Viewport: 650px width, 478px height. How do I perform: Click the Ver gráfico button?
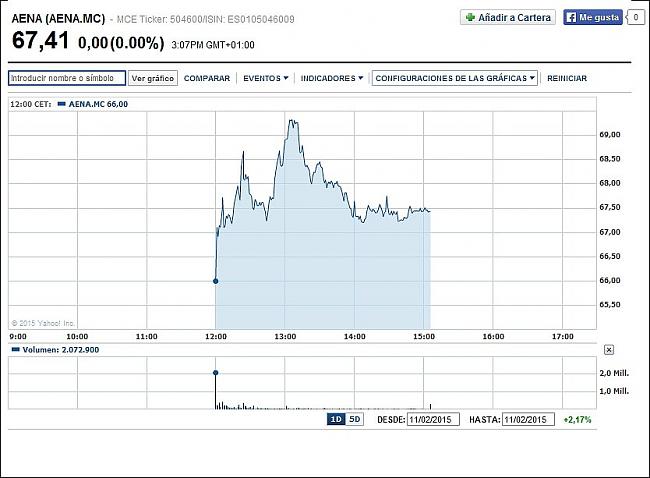[x=153, y=78]
